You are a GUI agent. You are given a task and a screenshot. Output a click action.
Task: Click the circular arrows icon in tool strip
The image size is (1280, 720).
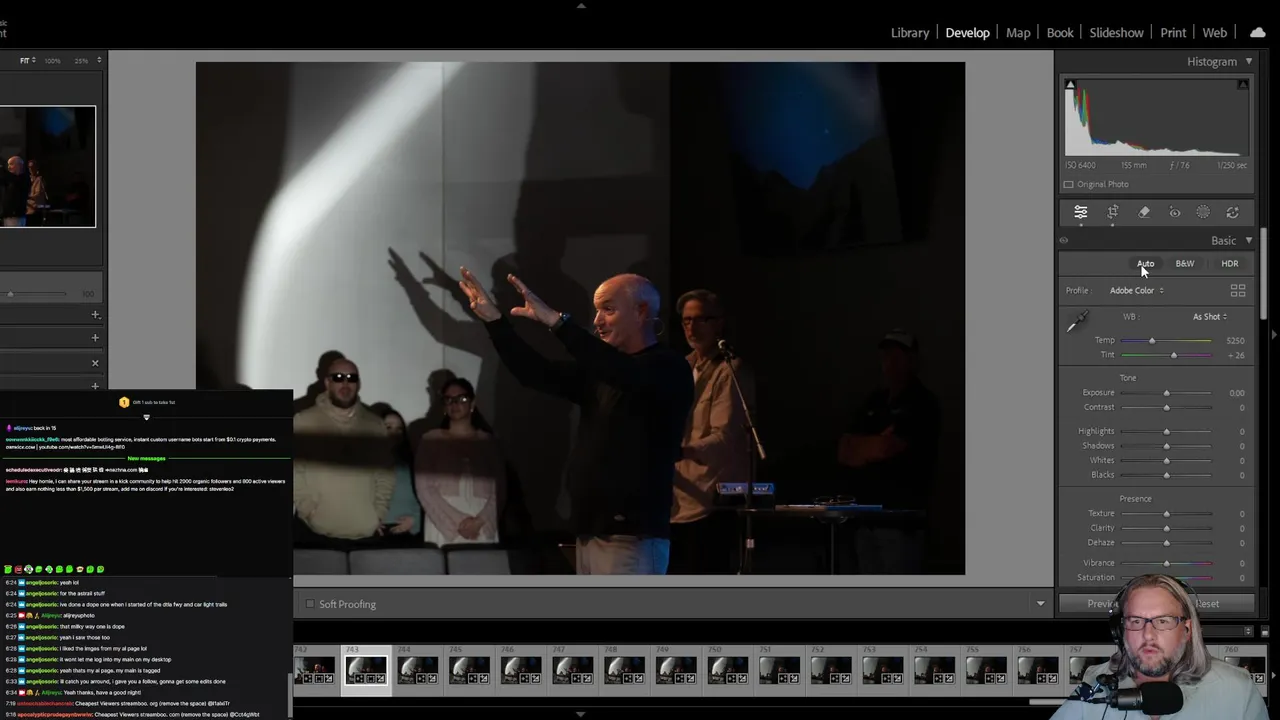(1233, 212)
